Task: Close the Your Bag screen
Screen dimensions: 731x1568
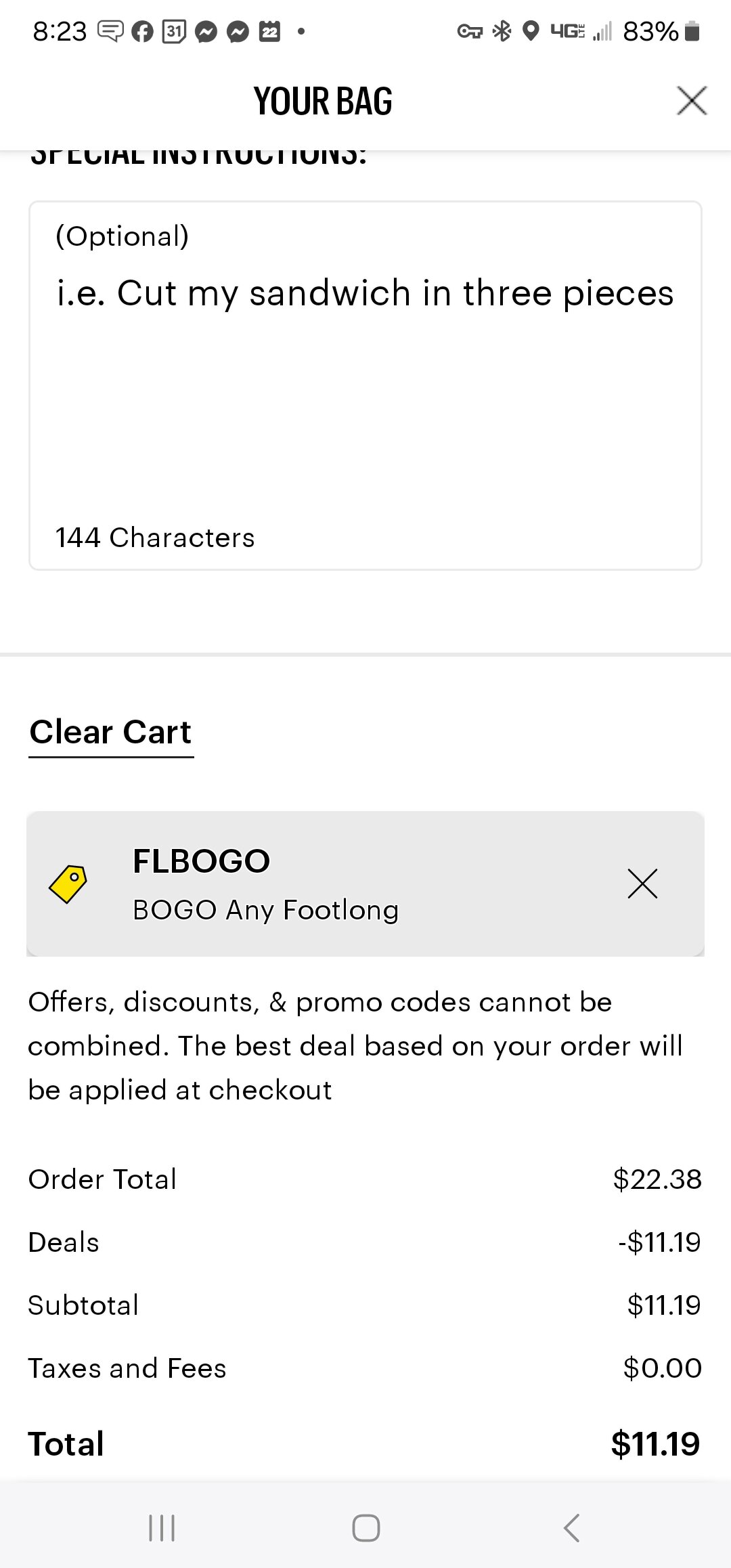Action: coord(692,101)
